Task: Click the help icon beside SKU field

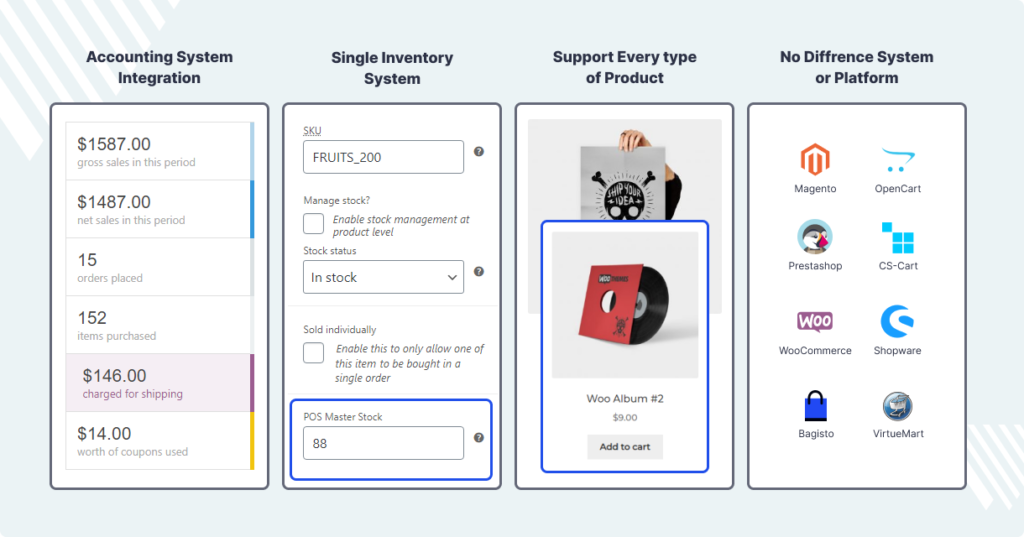Action: [479, 152]
